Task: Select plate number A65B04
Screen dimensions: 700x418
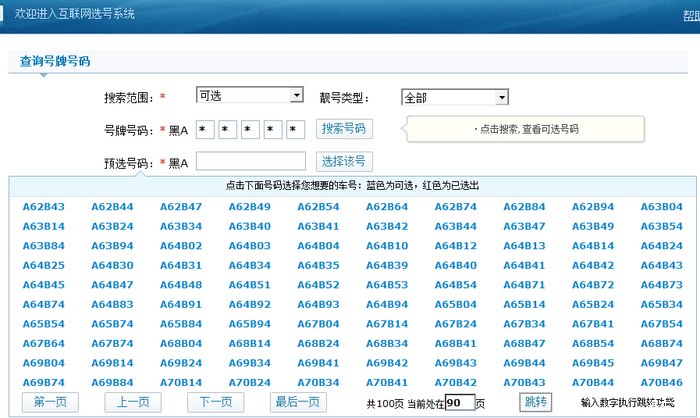Action: pyautogui.click(x=456, y=305)
